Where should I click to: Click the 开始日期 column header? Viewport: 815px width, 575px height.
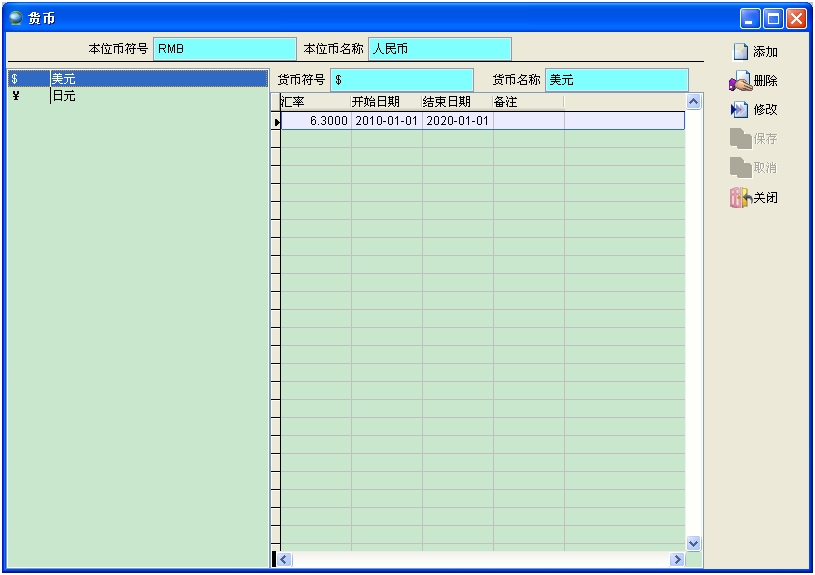(x=386, y=102)
